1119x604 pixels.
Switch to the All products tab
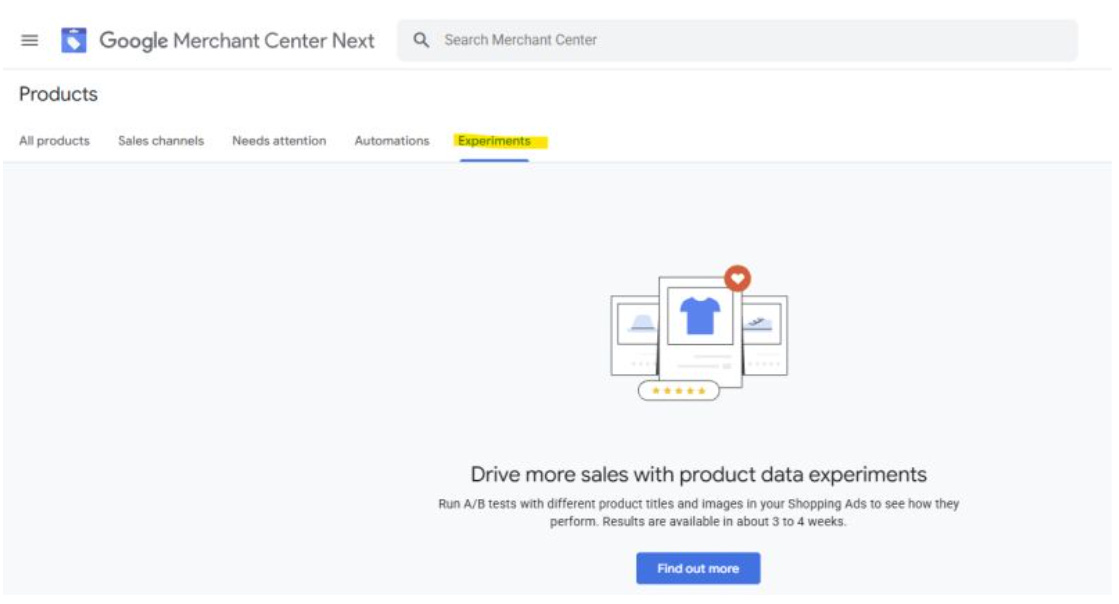point(54,141)
